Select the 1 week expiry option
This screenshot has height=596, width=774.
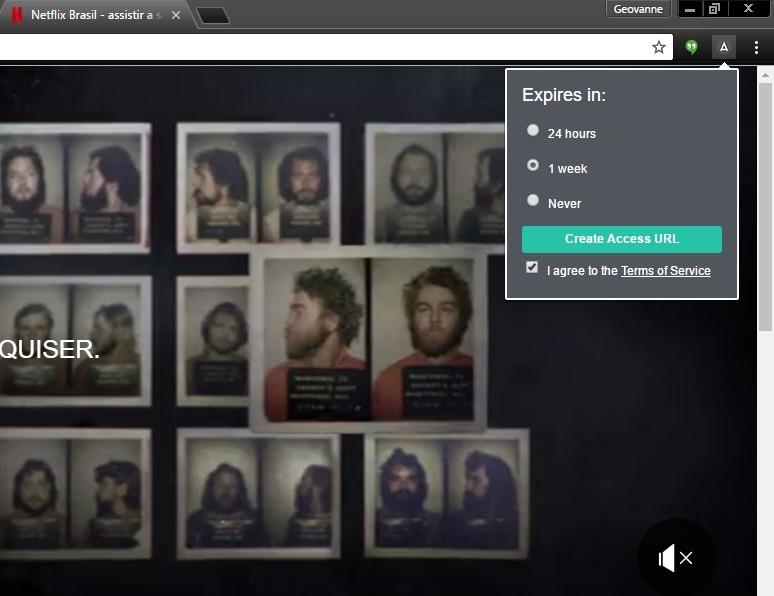click(x=533, y=165)
